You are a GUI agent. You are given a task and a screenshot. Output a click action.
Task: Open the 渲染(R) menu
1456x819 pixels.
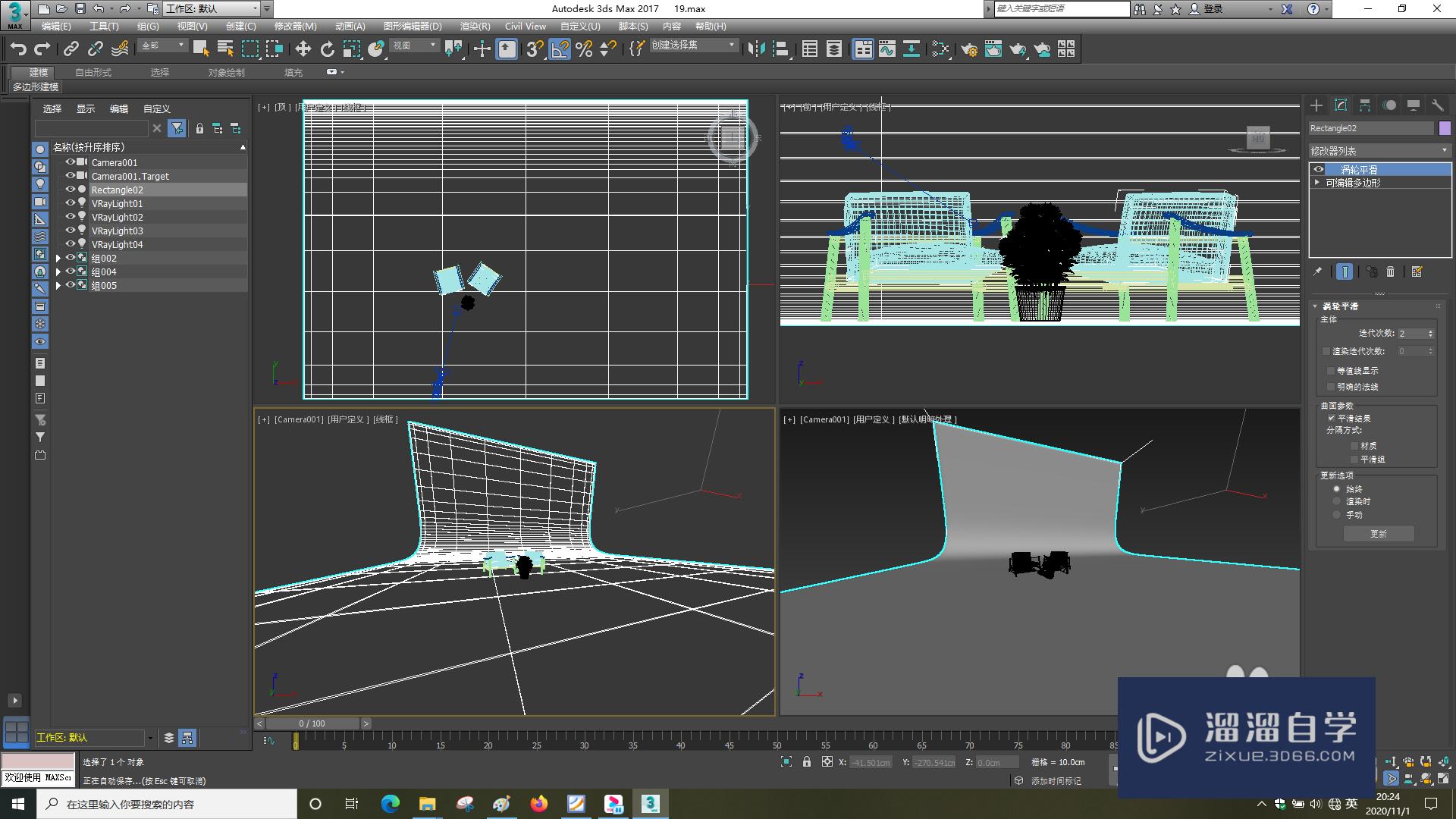(475, 26)
